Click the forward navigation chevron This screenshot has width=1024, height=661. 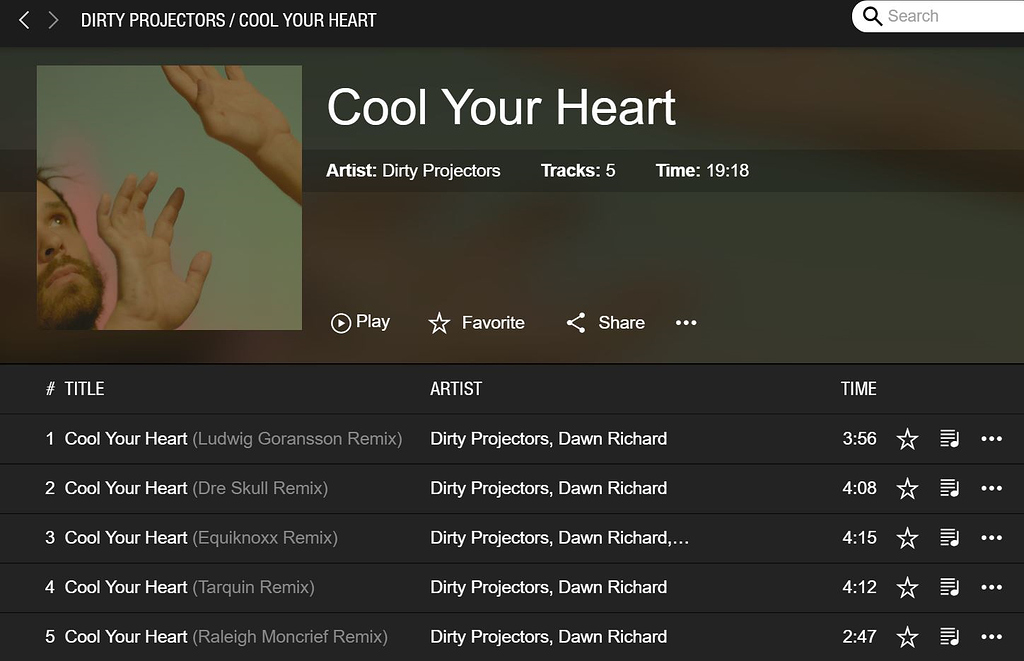(53, 19)
